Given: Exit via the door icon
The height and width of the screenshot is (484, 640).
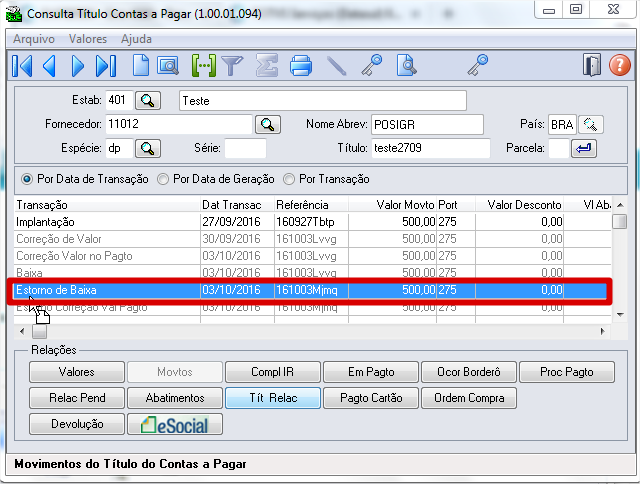Looking at the screenshot, I should (x=591, y=65).
